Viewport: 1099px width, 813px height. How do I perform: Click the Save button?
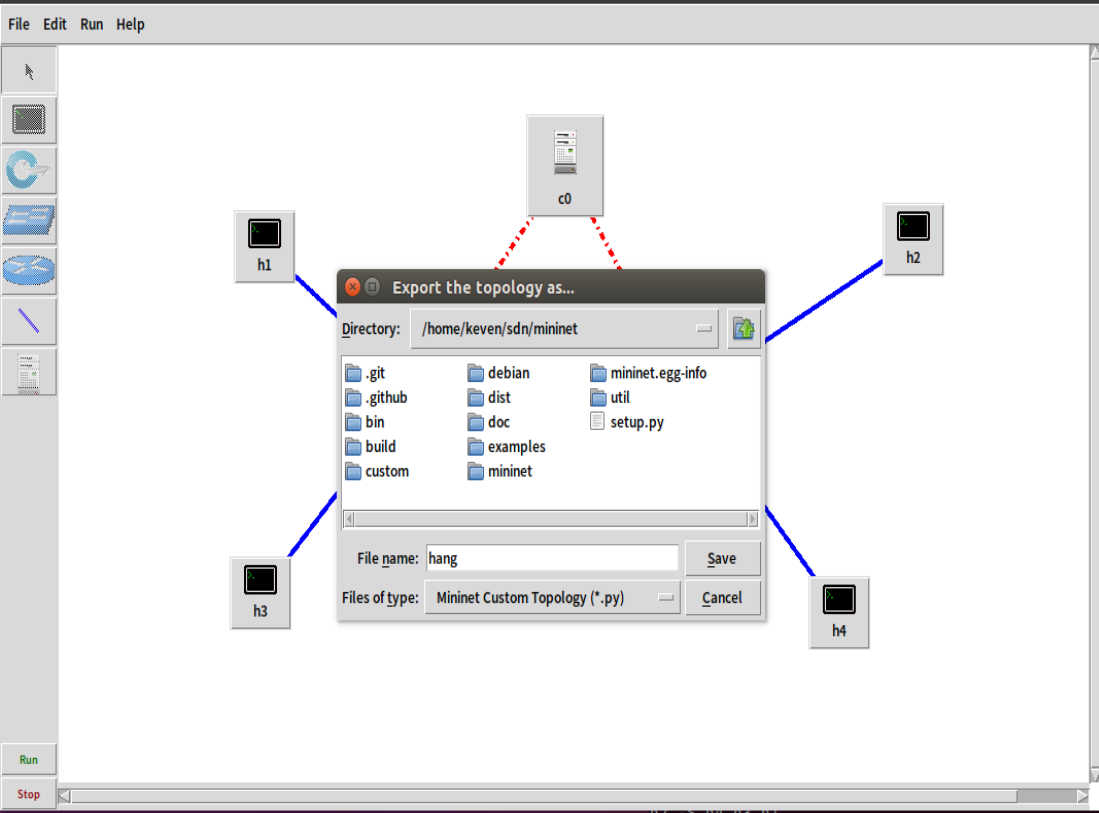(x=722, y=559)
